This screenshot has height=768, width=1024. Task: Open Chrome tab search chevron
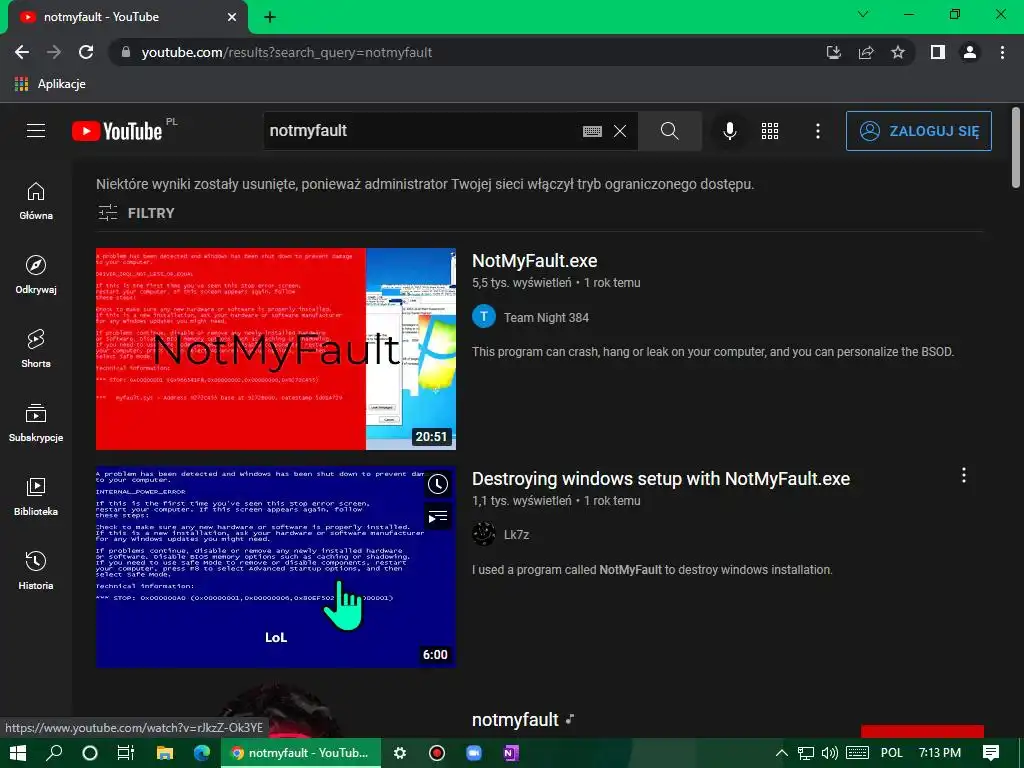pos(863,14)
